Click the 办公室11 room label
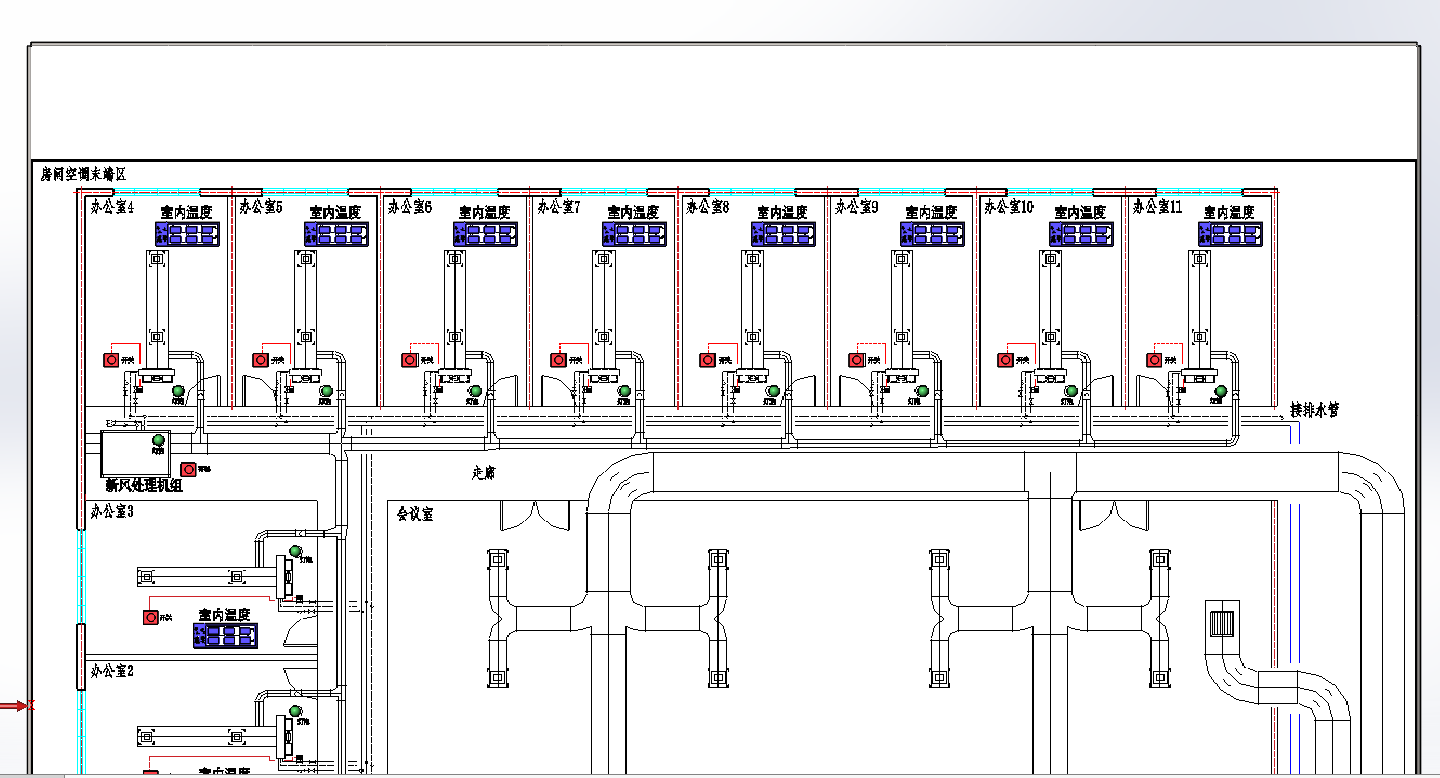The image size is (1440, 778). (1158, 207)
